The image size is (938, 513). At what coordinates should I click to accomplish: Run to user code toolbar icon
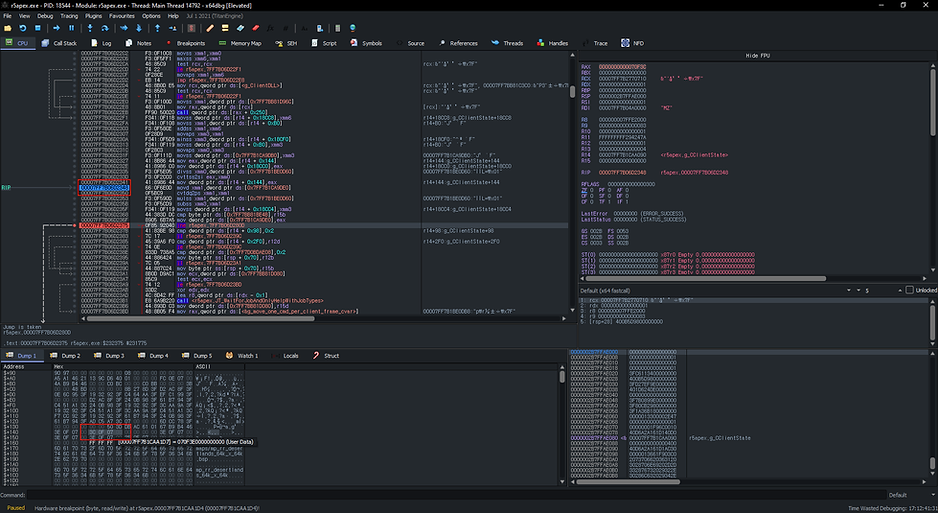point(172,28)
